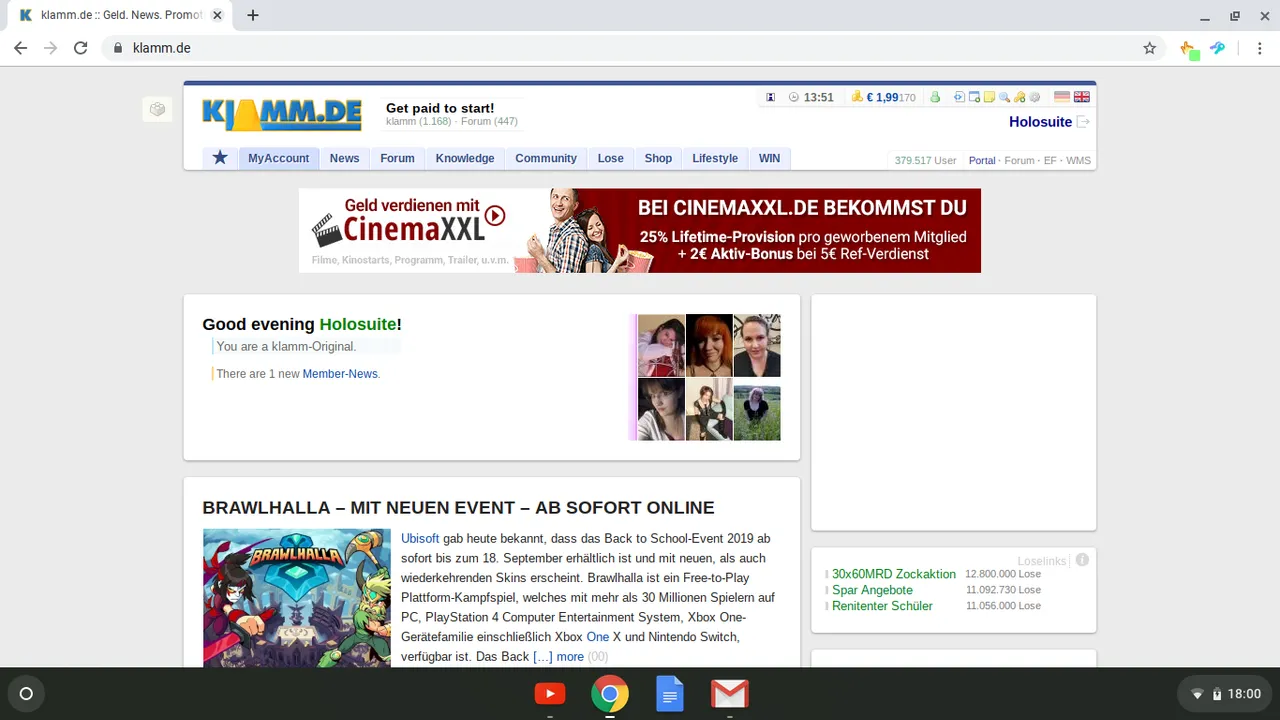Click the info icon beside Loselinks

pyautogui.click(x=1082, y=560)
